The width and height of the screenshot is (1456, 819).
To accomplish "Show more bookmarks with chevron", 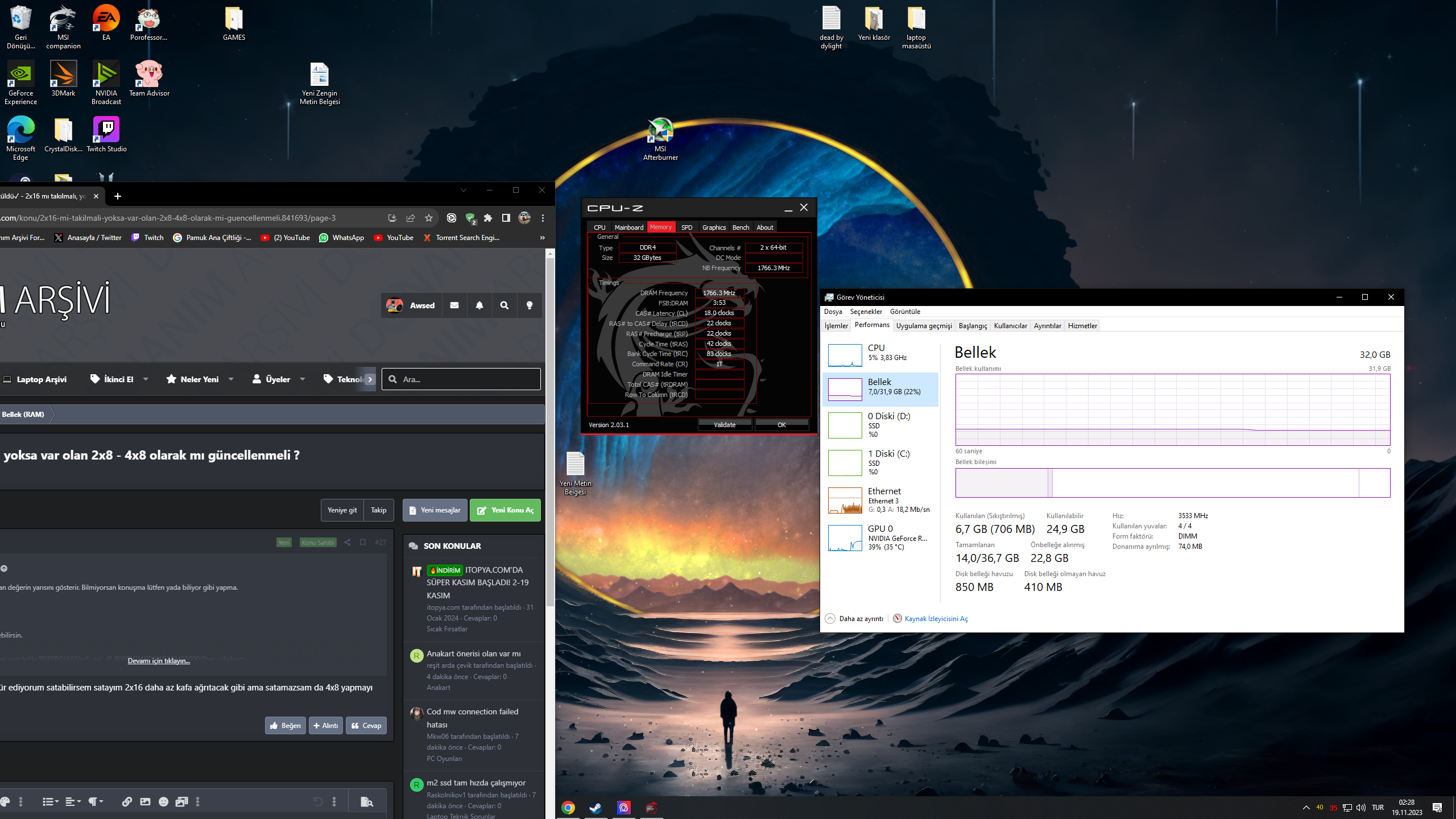I will (x=543, y=238).
